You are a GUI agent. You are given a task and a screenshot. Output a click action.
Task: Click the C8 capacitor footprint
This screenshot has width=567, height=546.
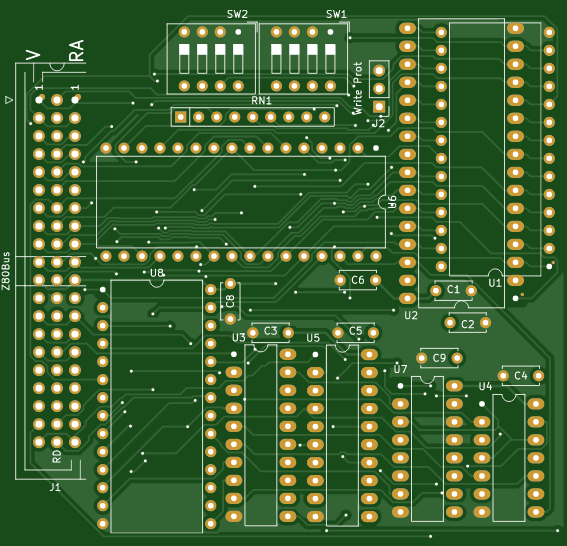pyautogui.click(x=230, y=301)
